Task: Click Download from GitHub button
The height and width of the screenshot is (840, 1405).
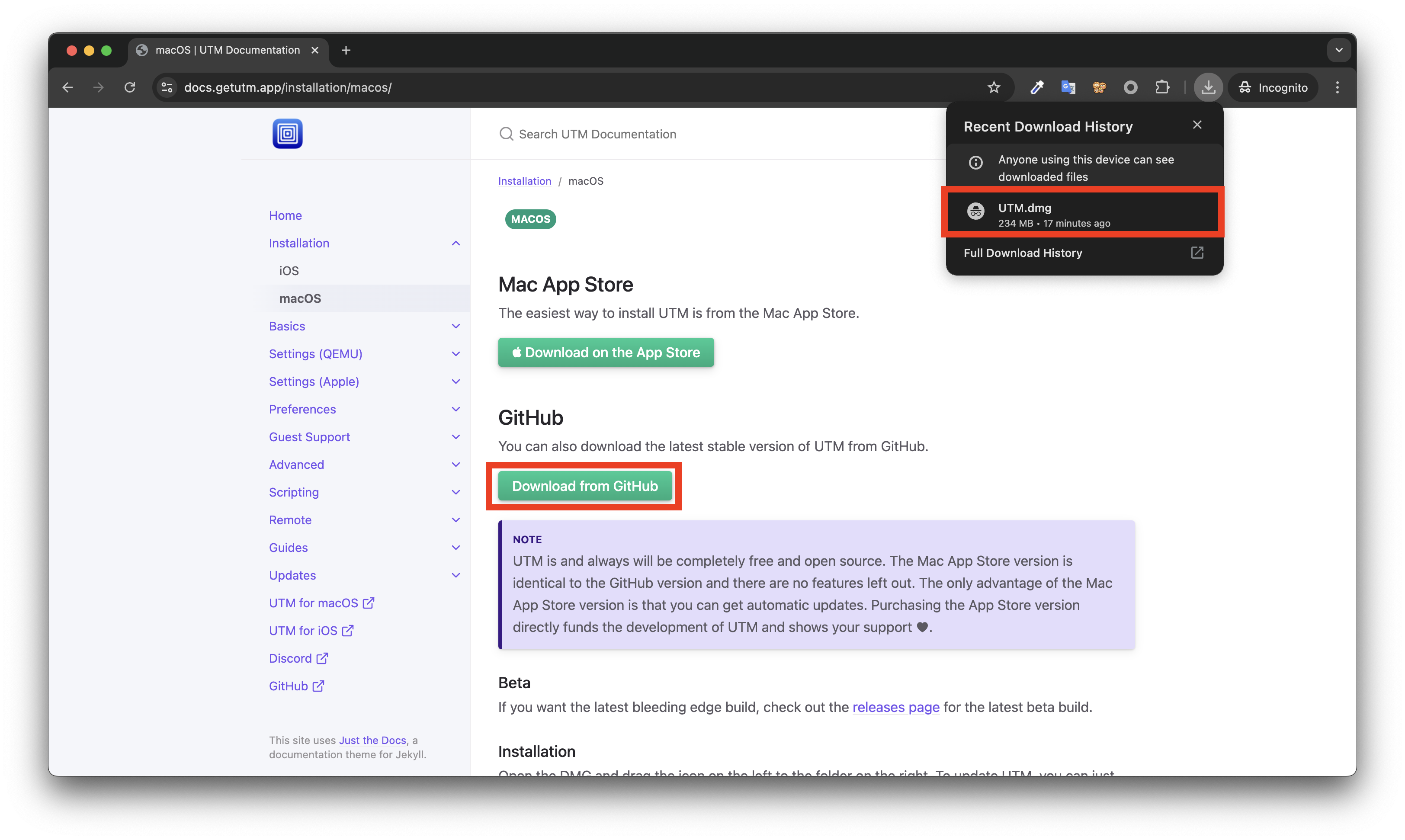Action: point(585,486)
